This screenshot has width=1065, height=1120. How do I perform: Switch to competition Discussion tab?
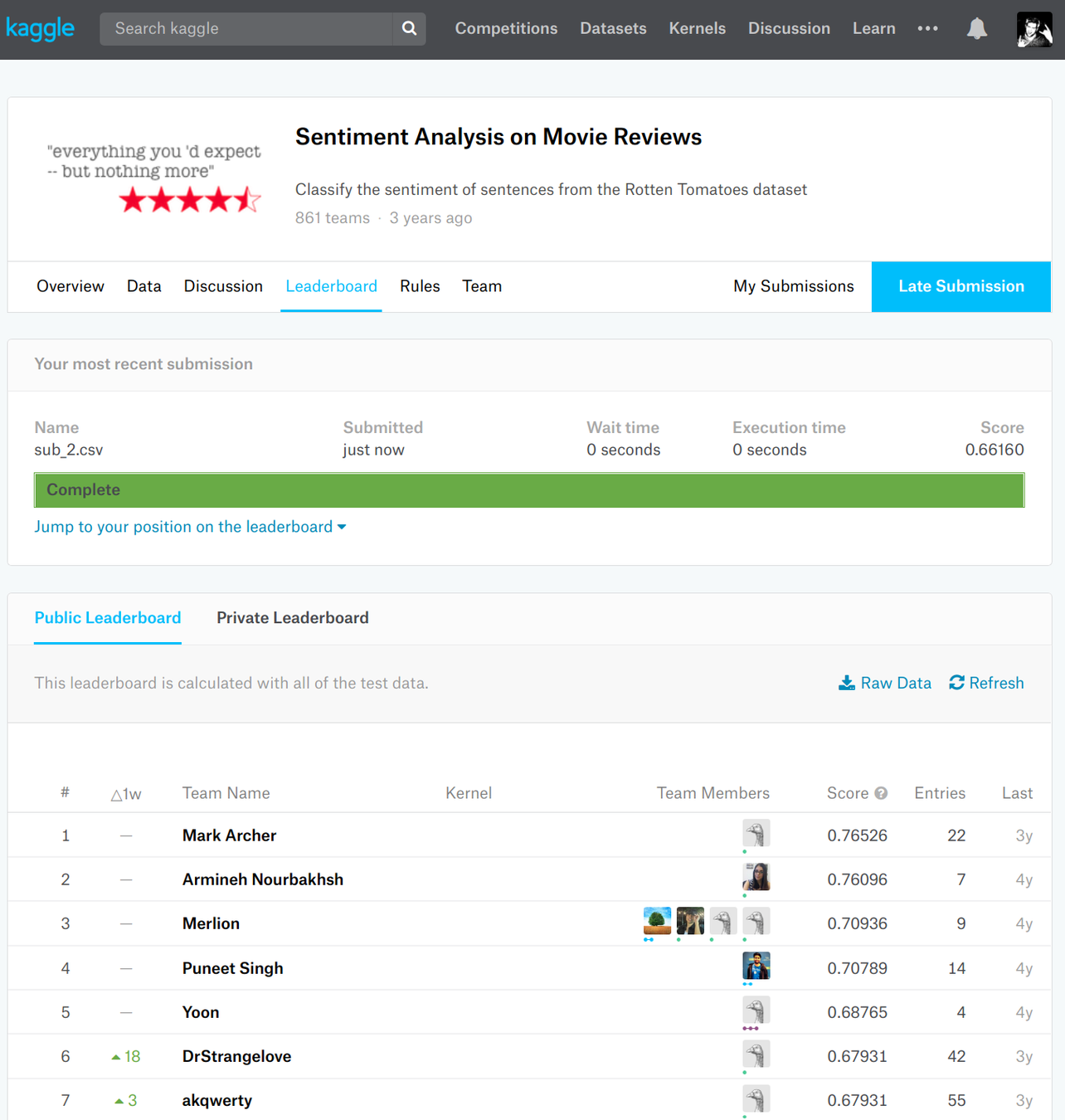click(223, 286)
